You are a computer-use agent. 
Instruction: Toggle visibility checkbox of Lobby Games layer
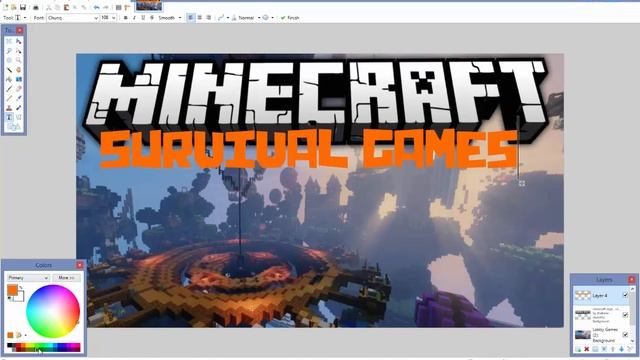(x=625, y=335)
